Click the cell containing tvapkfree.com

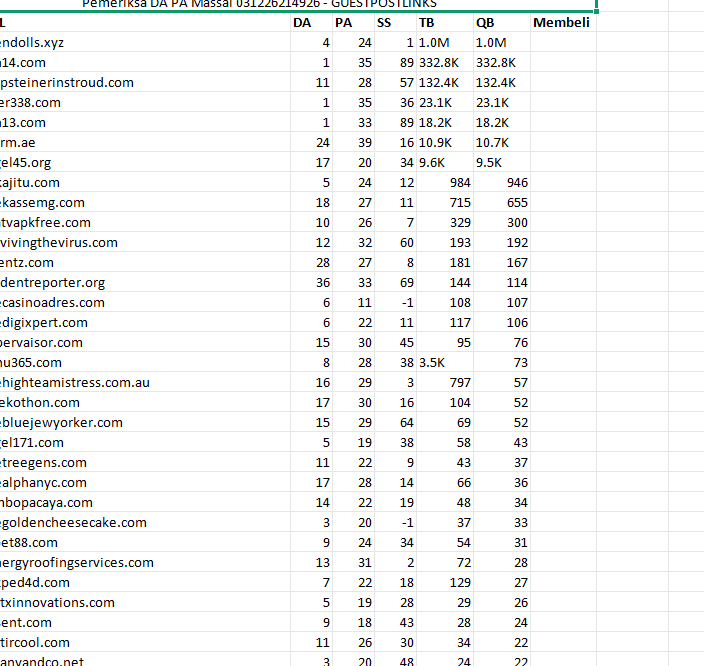coord(145,222)
